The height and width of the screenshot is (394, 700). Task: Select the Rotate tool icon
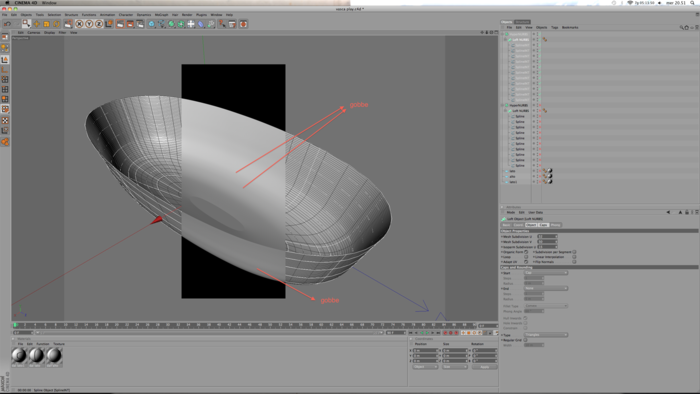pyautogui.click(x=56, y=24)
